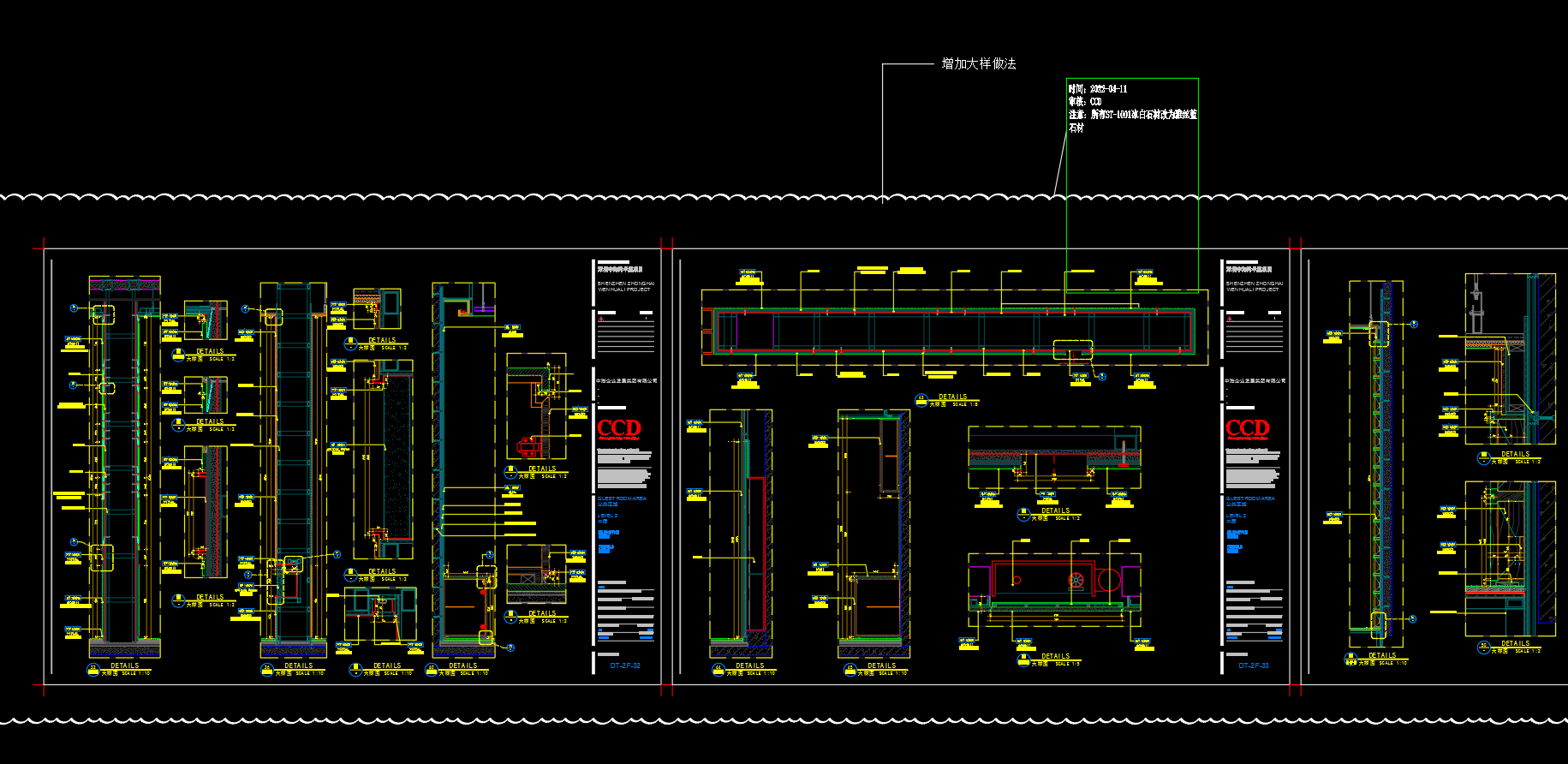Viewport: 1568px width, 764px height.
Task: Click the LEVEL 2 label on sheet DT-2F-32
Action: tap(606, 516)
